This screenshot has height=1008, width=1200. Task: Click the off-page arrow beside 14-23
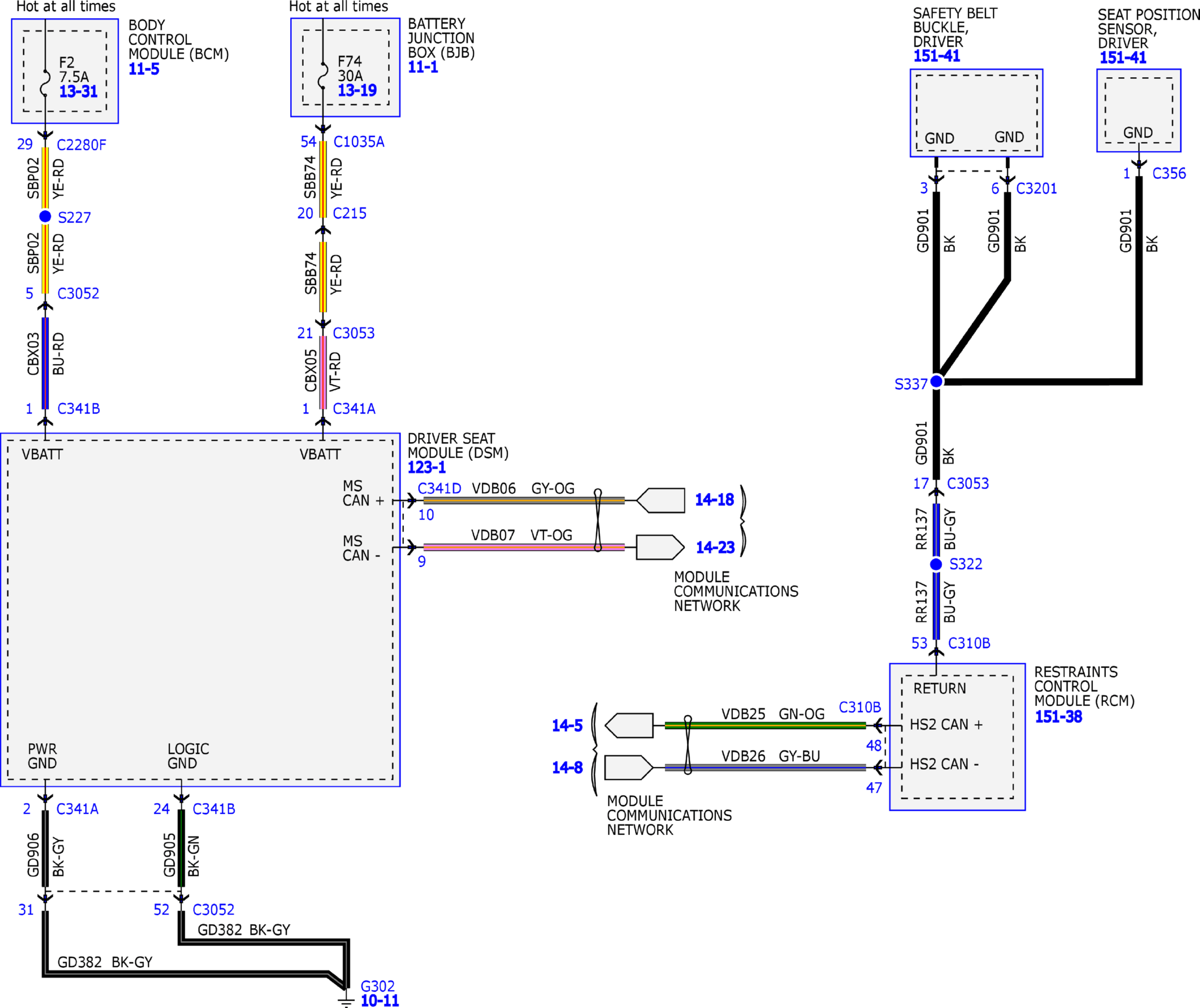661,548
